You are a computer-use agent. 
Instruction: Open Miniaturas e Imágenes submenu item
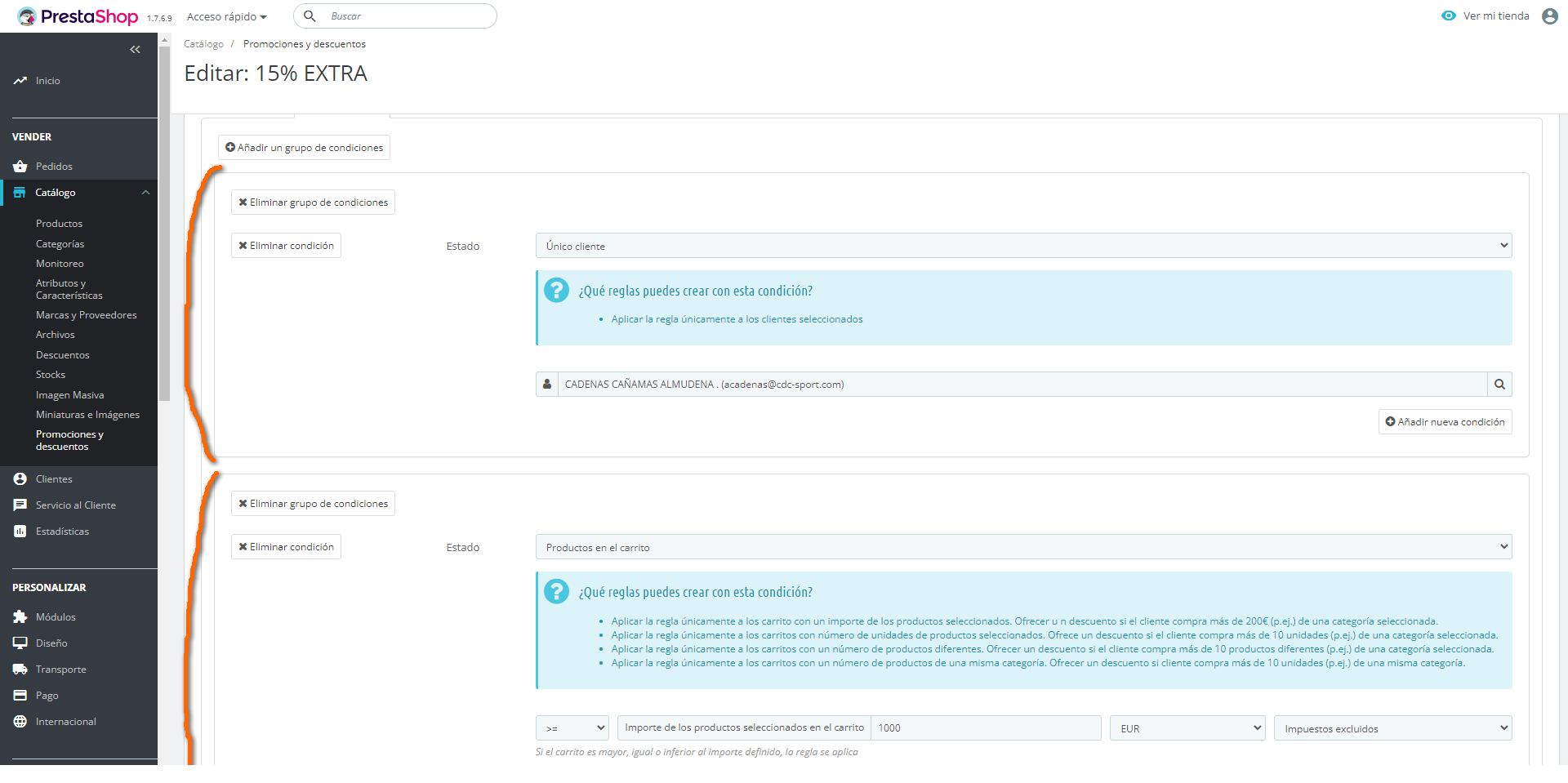tap(87, 415)
